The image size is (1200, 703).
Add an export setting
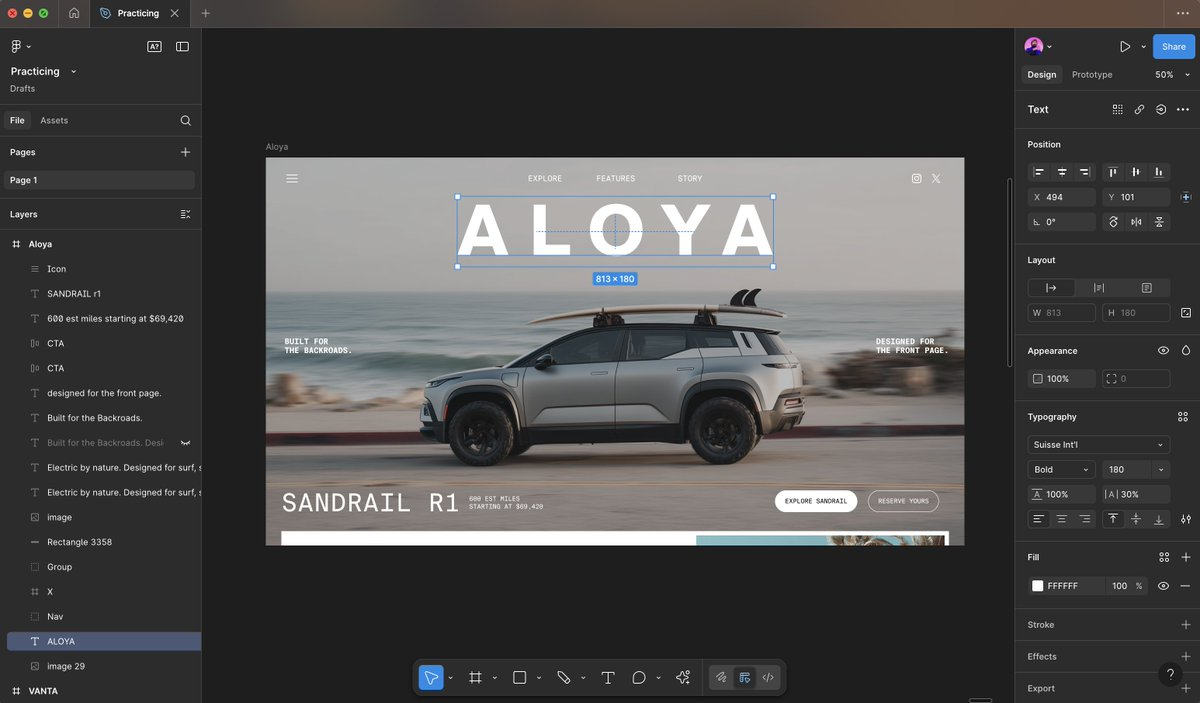1185,688
